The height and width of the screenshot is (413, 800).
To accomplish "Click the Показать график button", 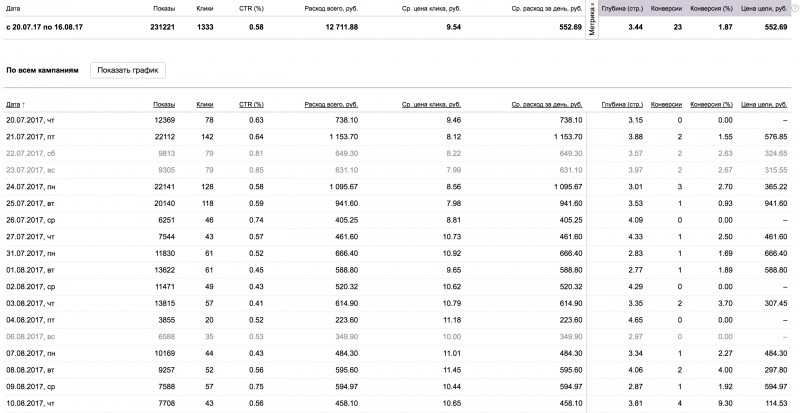I will point(127,71).
